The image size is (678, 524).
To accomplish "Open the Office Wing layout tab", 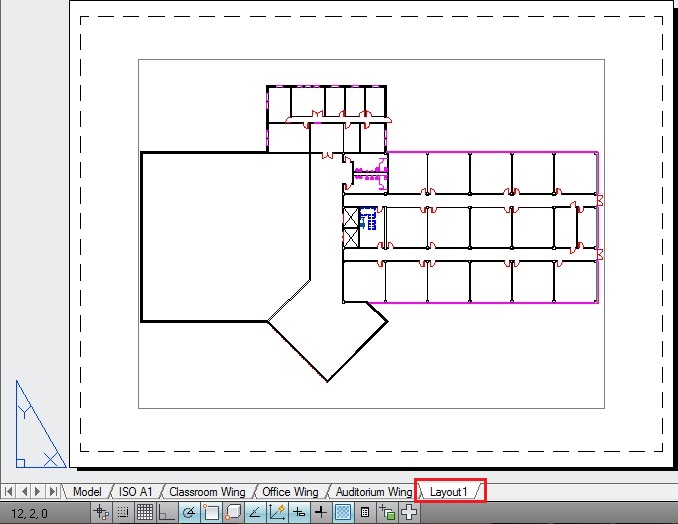I will (x=290, y=492).
